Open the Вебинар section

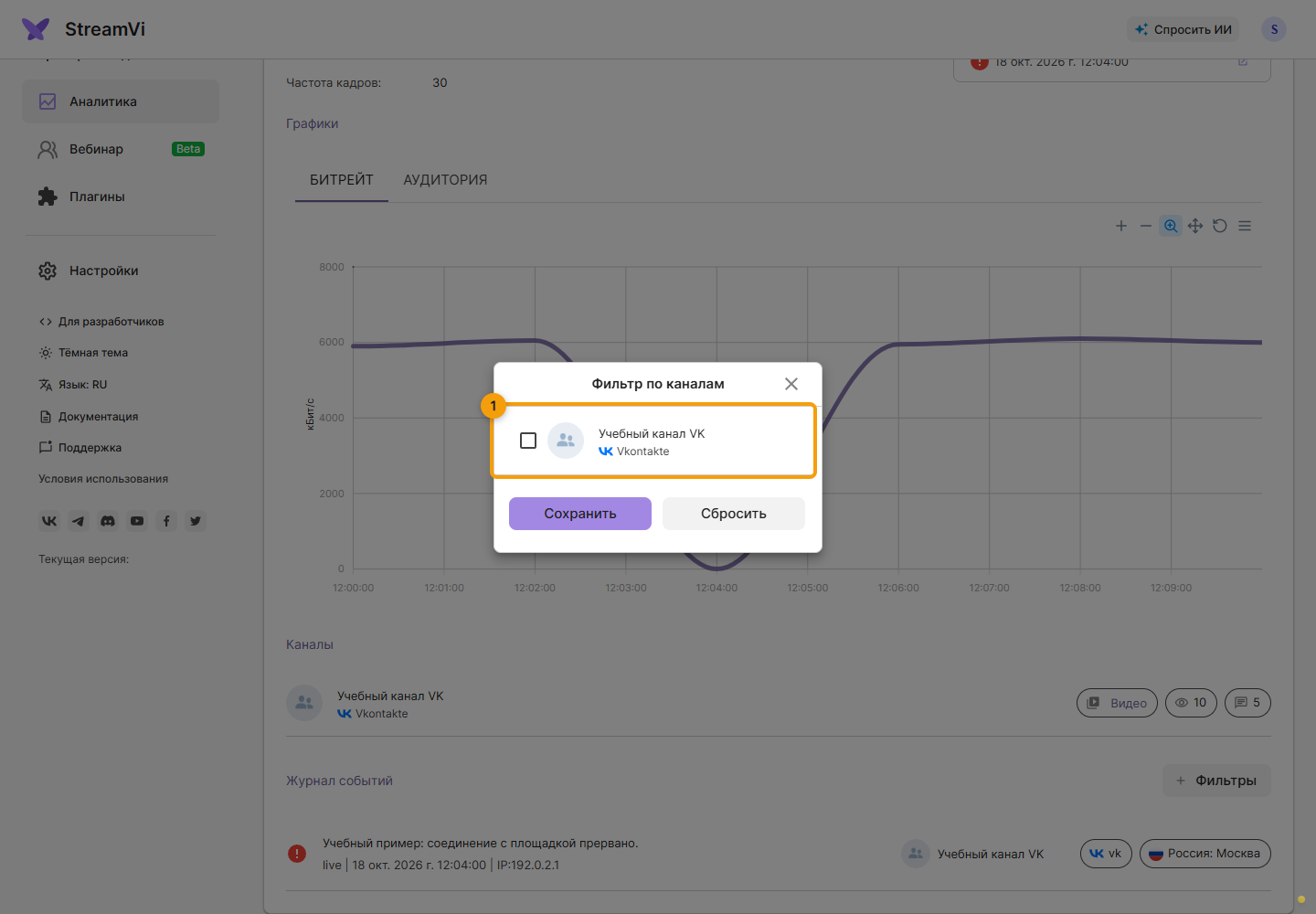pyautogui.click(x=121, y=149)
